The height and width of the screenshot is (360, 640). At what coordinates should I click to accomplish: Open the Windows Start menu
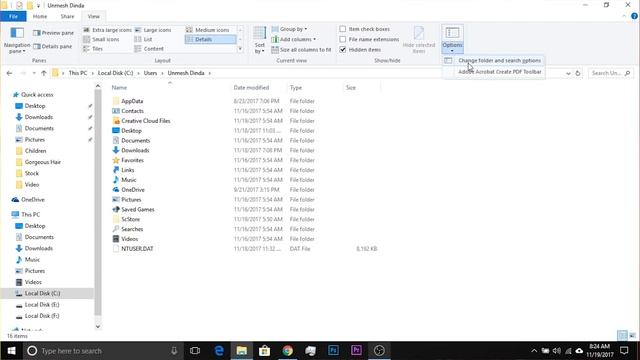pos(11,351)
